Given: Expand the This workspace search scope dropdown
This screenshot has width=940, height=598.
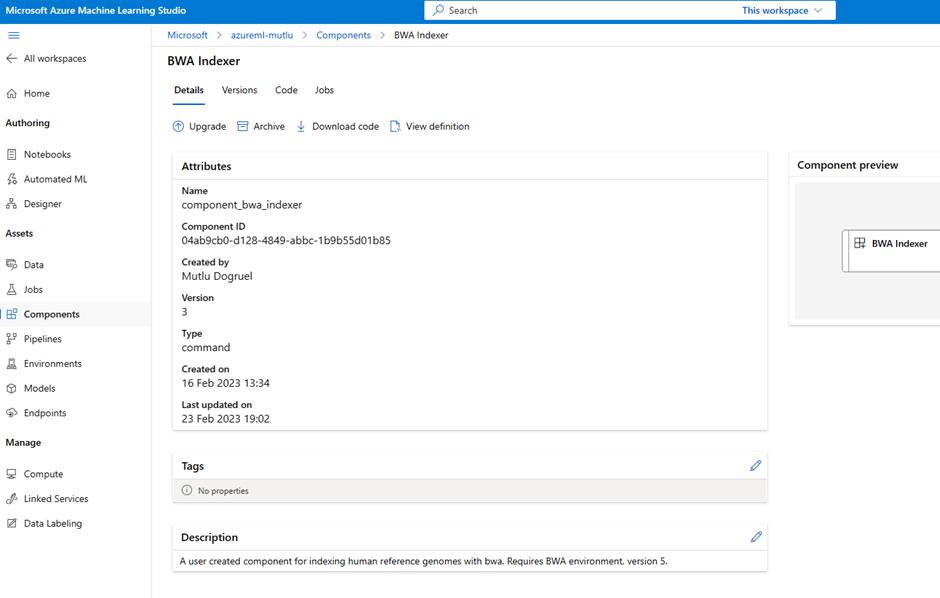Looking at the screenshot, I should tap(782, 10).
